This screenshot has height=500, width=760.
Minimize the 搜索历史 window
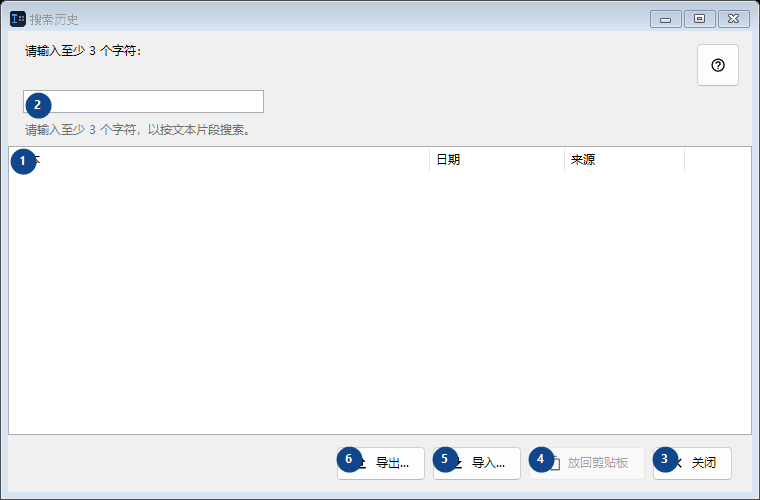665,19
